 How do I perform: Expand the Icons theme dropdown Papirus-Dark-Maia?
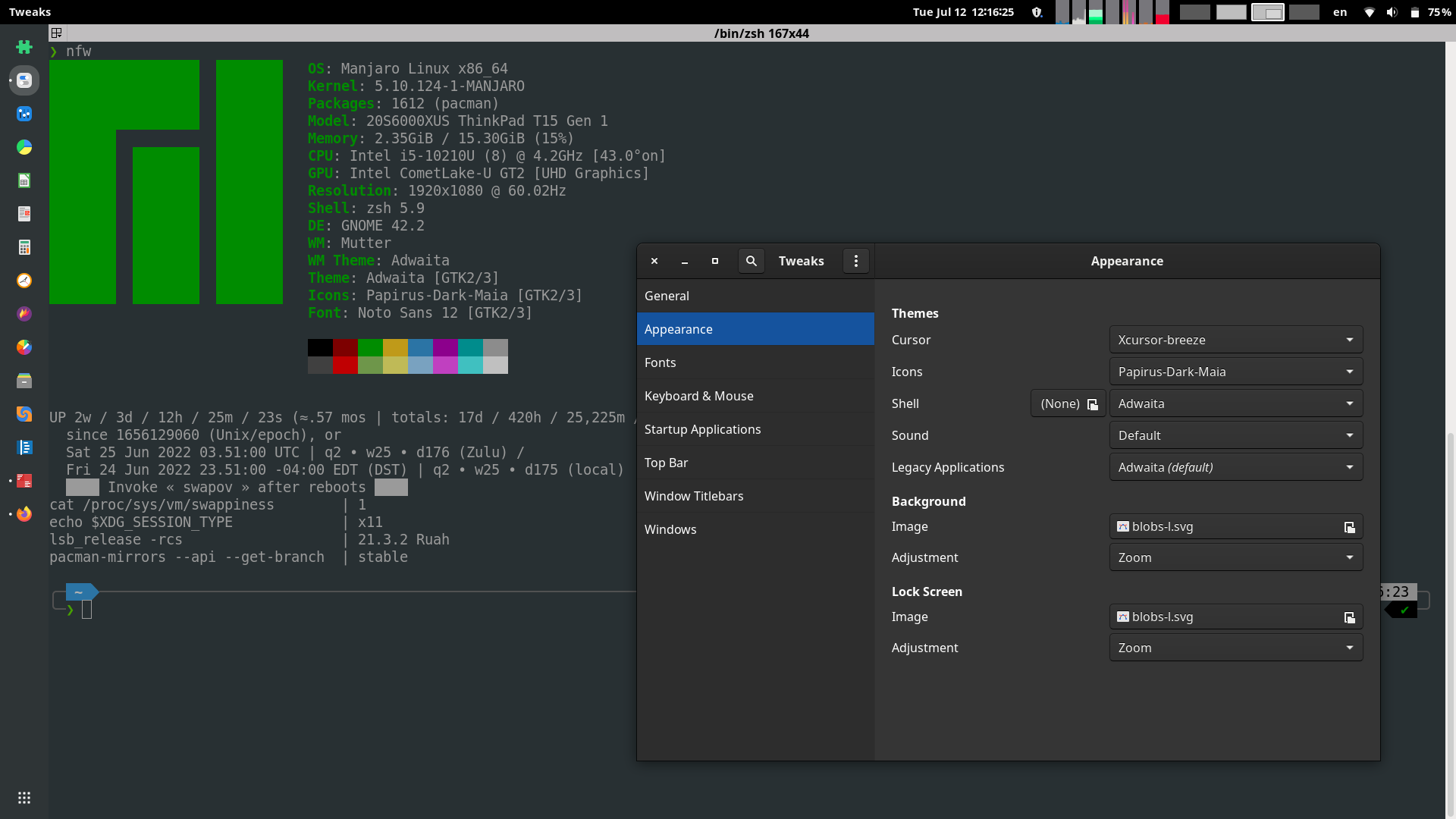point(1236,372)
